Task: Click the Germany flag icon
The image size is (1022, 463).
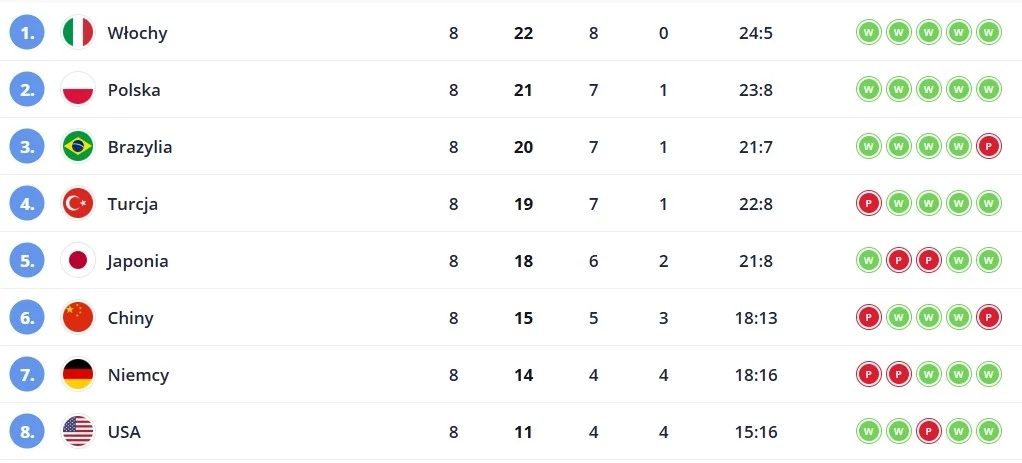Action: click(78, 375)
